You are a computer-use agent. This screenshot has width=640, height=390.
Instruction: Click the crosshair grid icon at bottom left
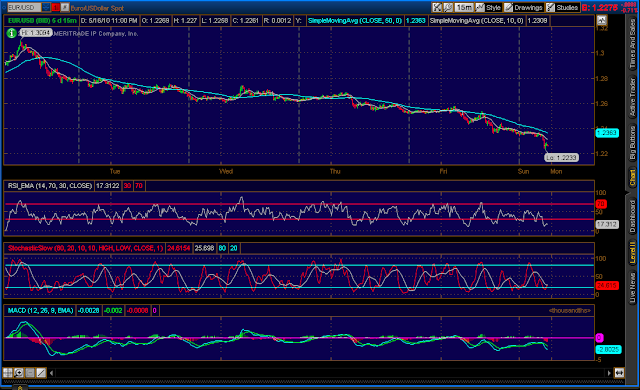pyautogui.click(x=8, y=372)
